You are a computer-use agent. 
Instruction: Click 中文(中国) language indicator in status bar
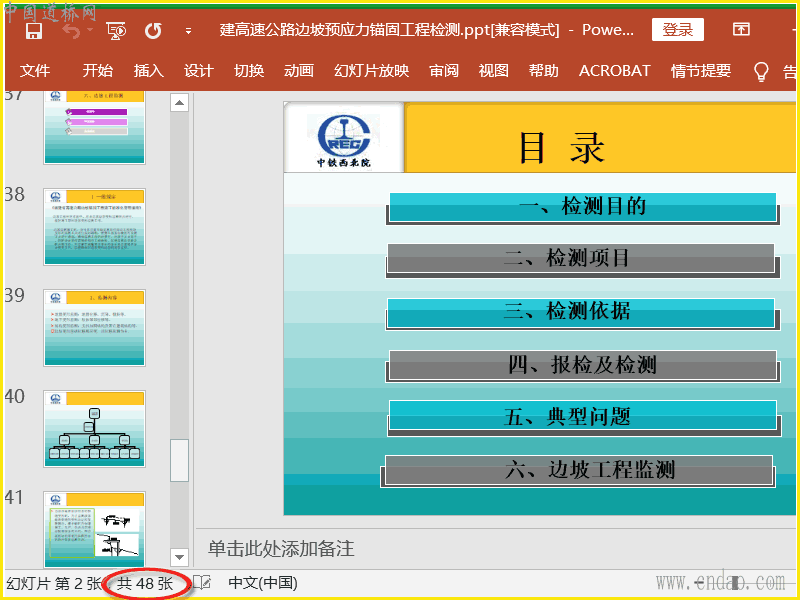click(x=263, y=583)
